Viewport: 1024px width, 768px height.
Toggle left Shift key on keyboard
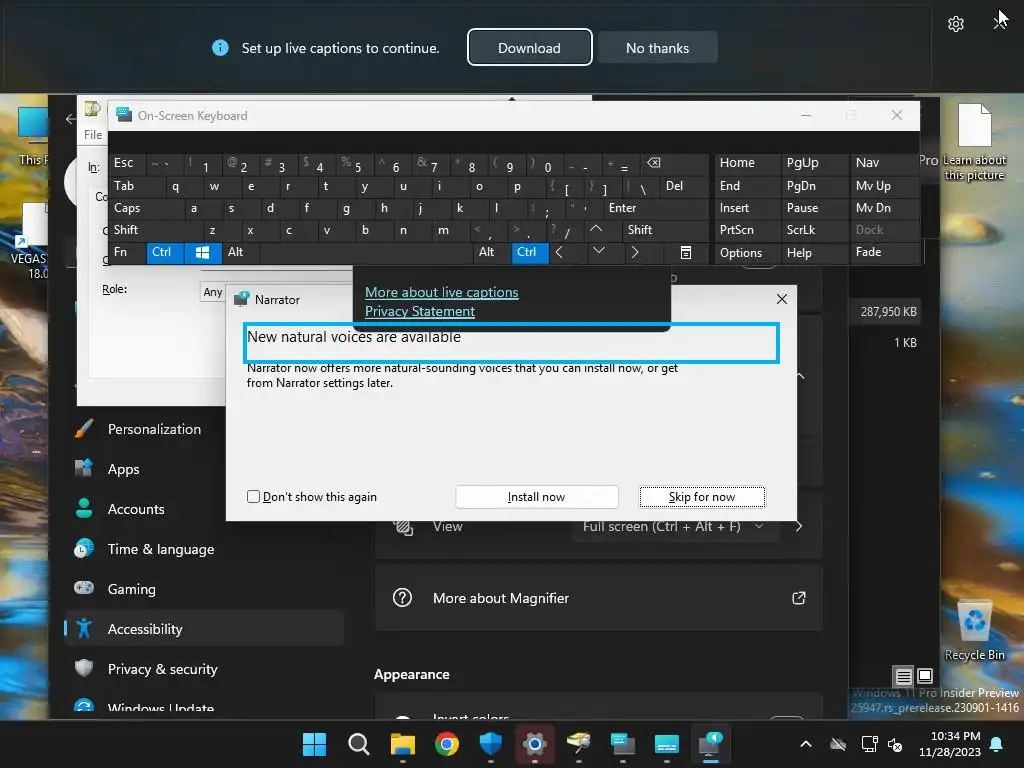click(x=154, y=230)
